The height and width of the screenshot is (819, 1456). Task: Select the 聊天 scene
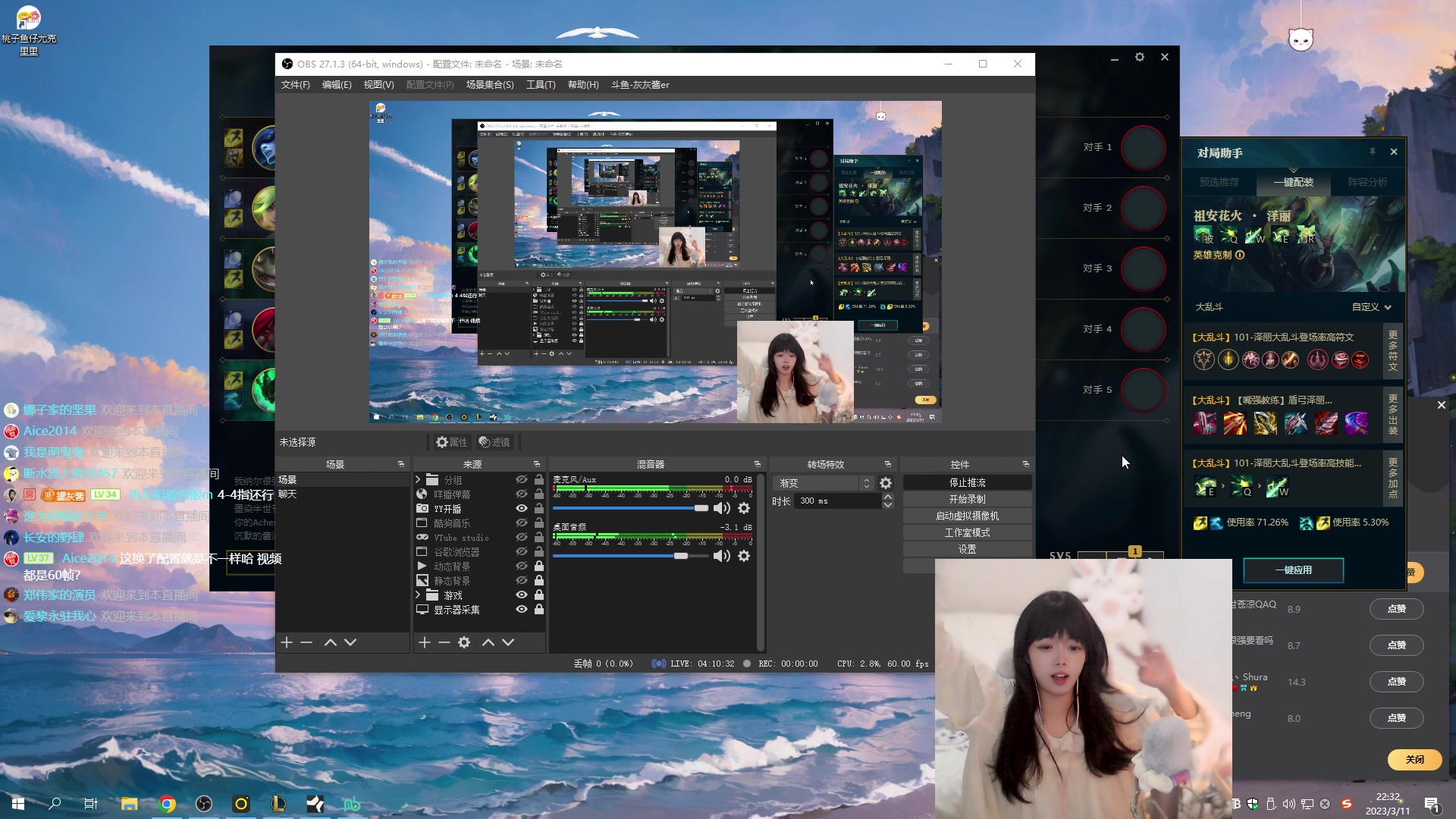[343, 494]
